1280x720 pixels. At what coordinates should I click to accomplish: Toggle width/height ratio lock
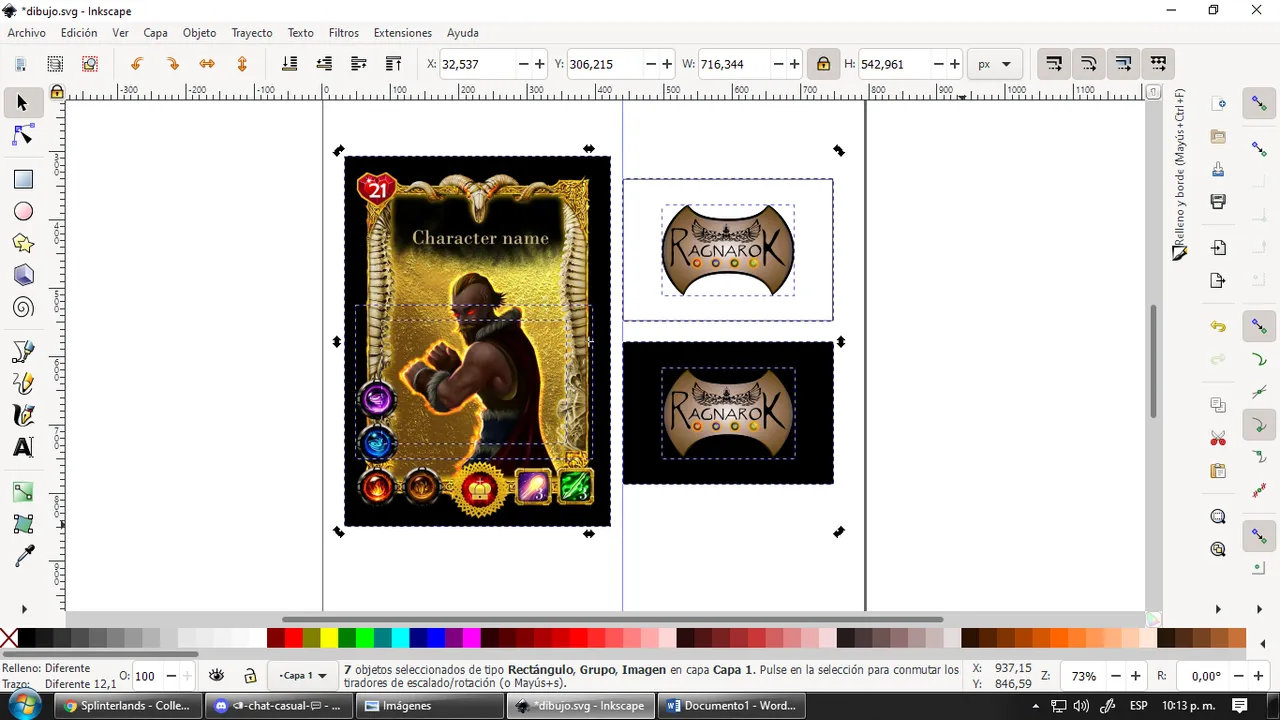click(x=823, y=64)
